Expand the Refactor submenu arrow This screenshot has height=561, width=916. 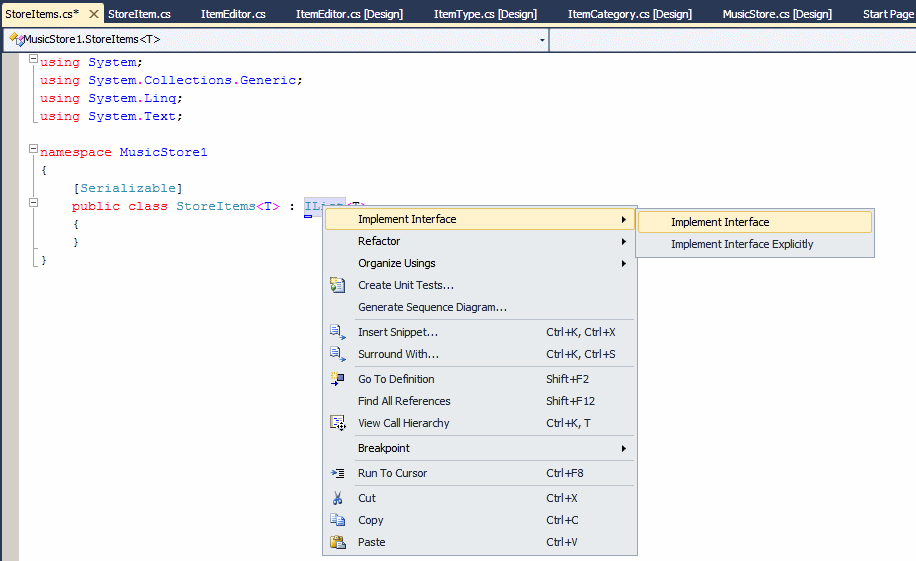pos(624,241)
